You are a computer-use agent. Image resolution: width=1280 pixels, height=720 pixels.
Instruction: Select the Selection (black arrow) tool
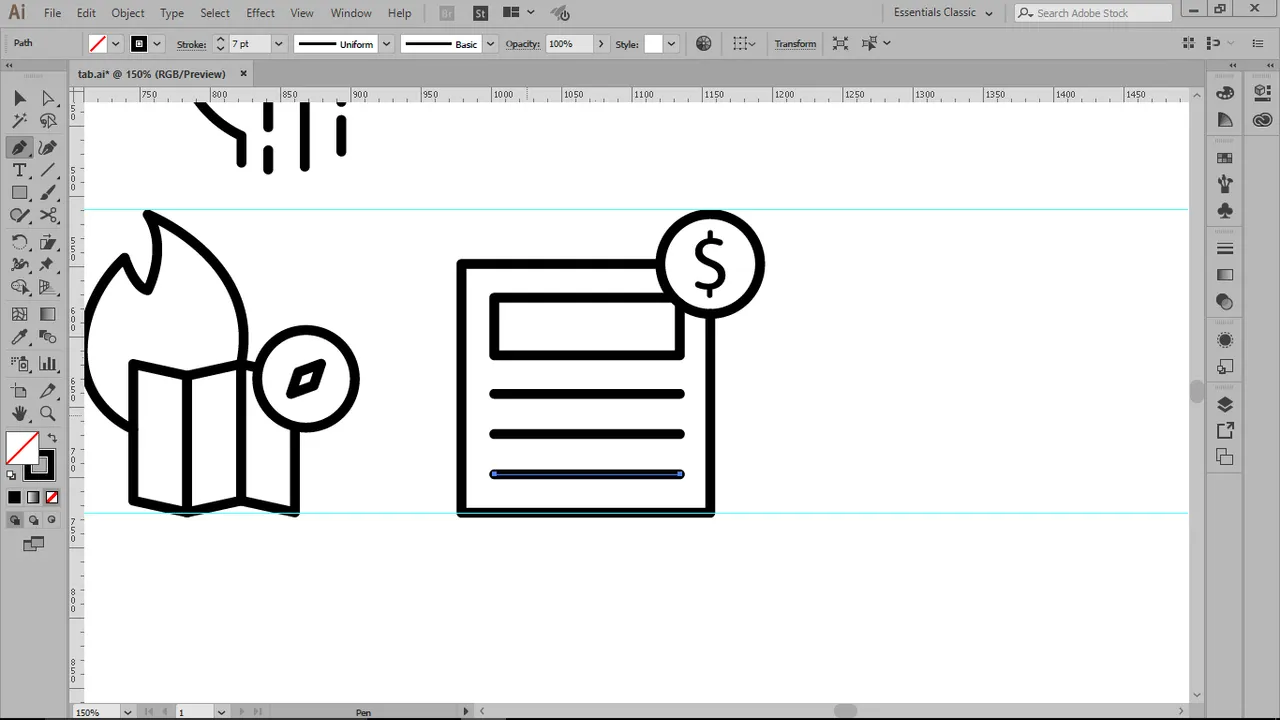19,98
